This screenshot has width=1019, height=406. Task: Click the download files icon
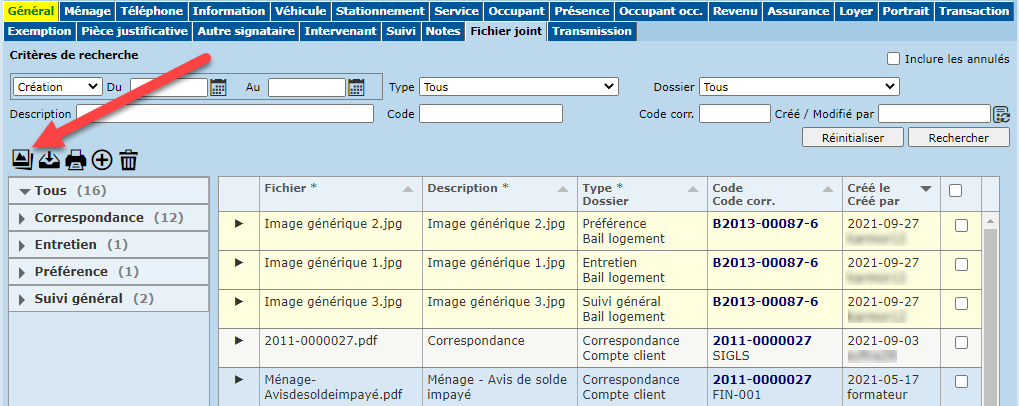pyautogui.click(x=48, y=159)
